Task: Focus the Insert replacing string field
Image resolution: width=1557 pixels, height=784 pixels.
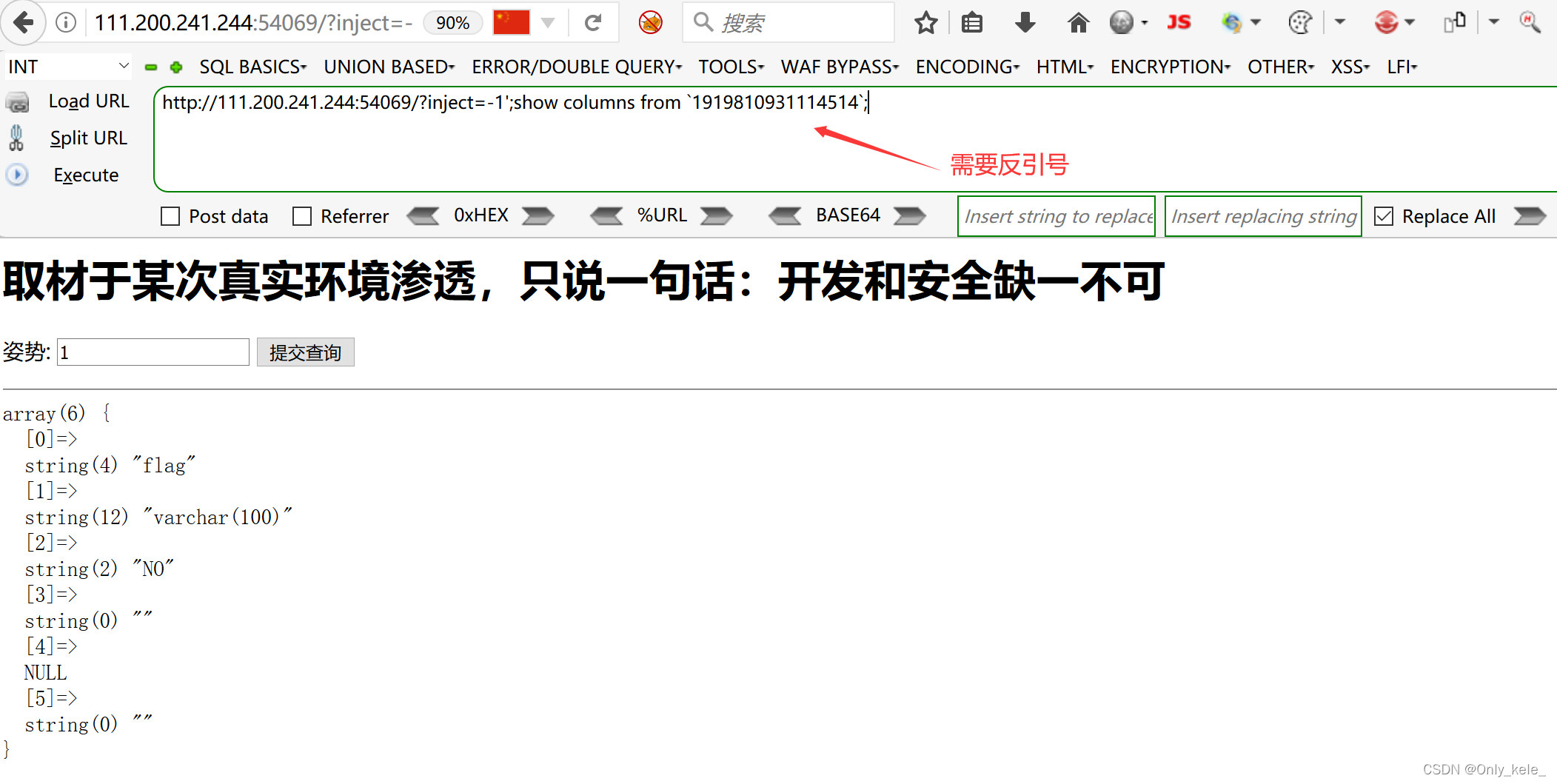Action: coord(1263,216)
